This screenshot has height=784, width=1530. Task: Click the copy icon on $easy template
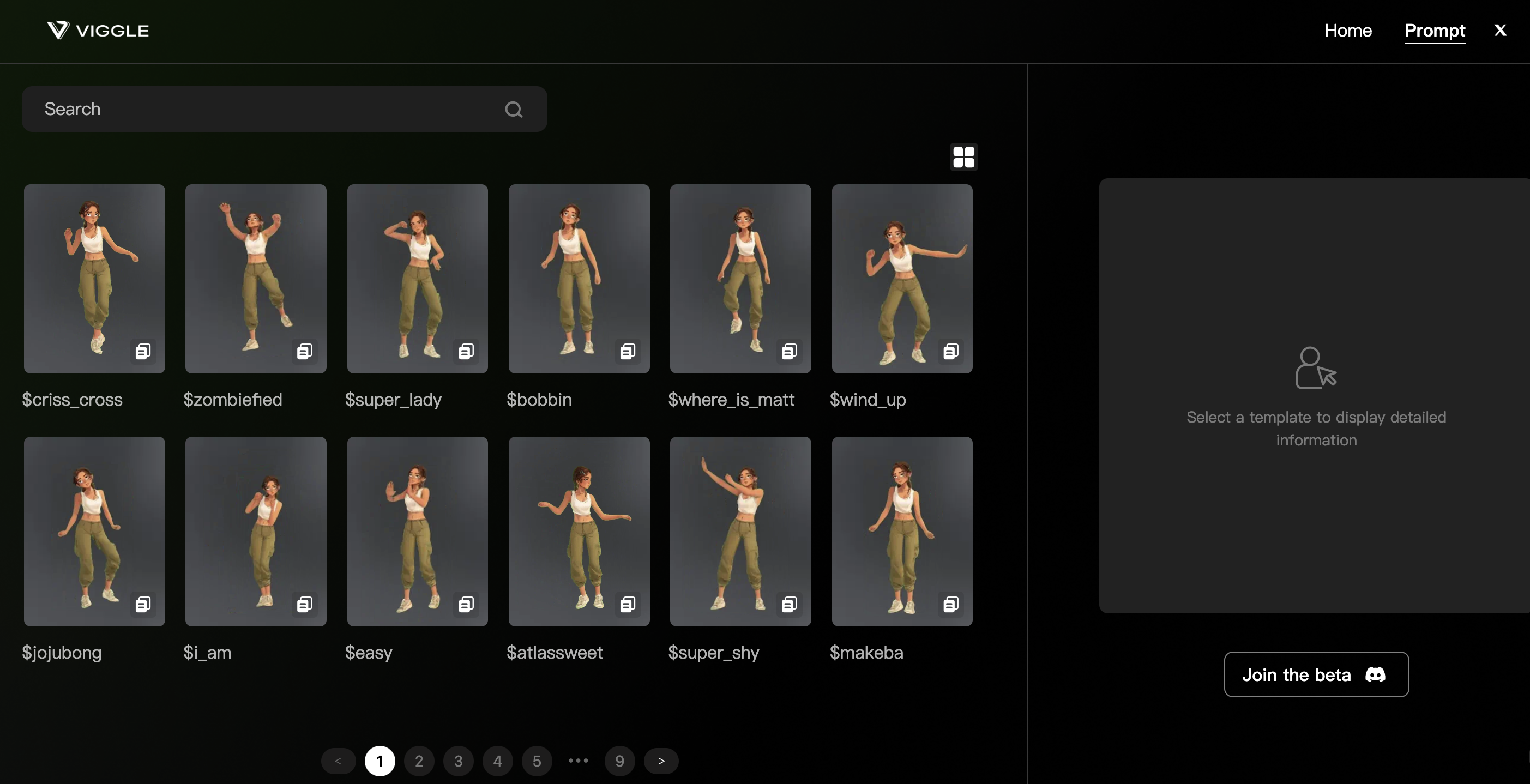466,604
